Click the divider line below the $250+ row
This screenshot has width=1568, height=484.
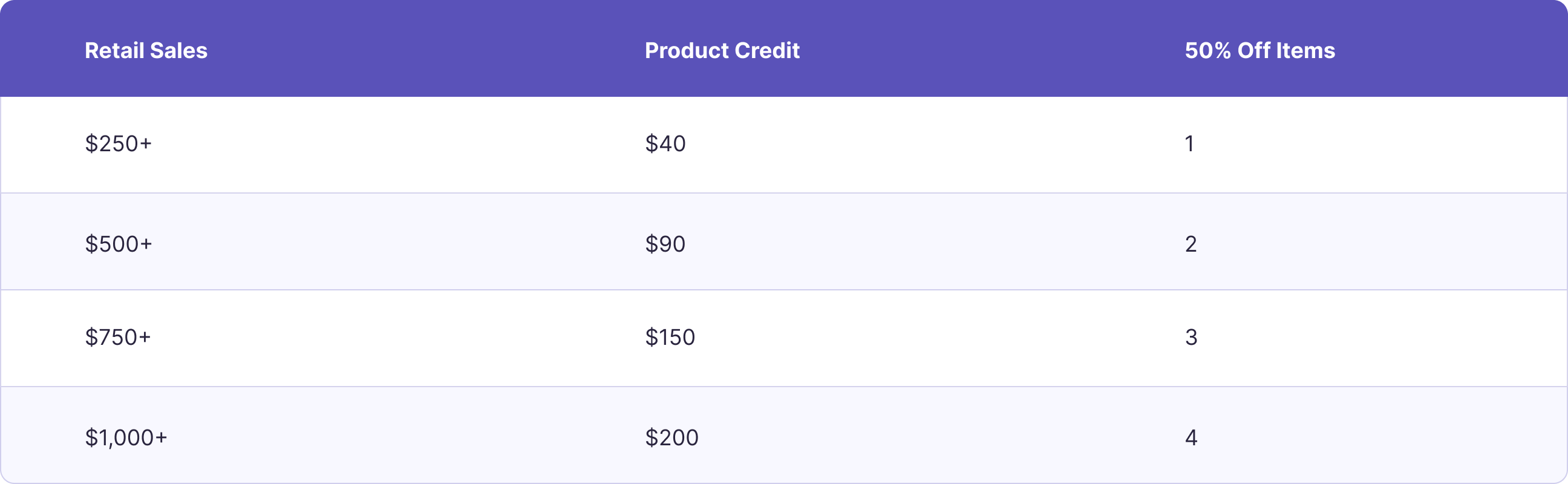tap(784, 193)
